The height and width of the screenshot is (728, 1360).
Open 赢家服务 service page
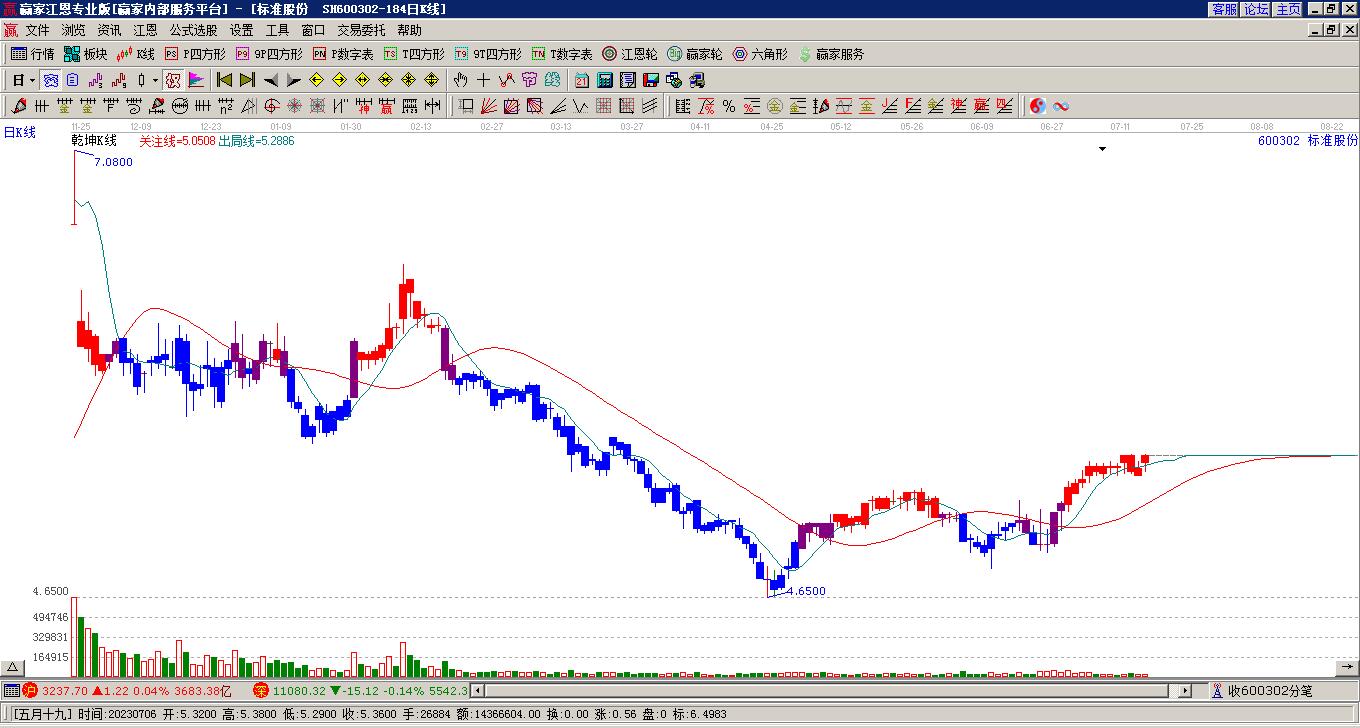pyautogui.click(x=831, y=54)
